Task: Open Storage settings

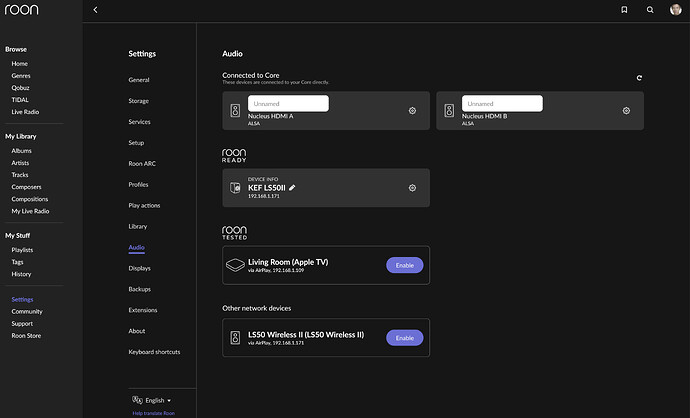Action: 139,101
